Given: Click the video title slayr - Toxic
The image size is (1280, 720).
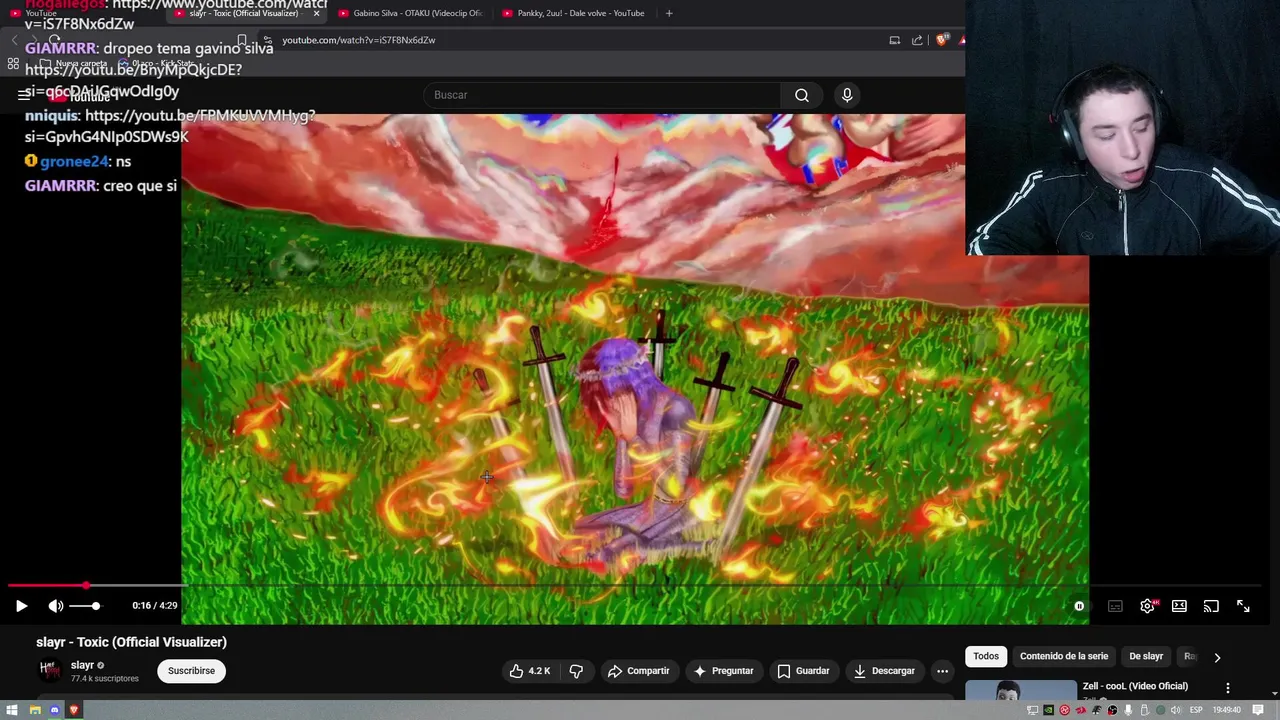Looking at the screenshot, I should (131, 642).
